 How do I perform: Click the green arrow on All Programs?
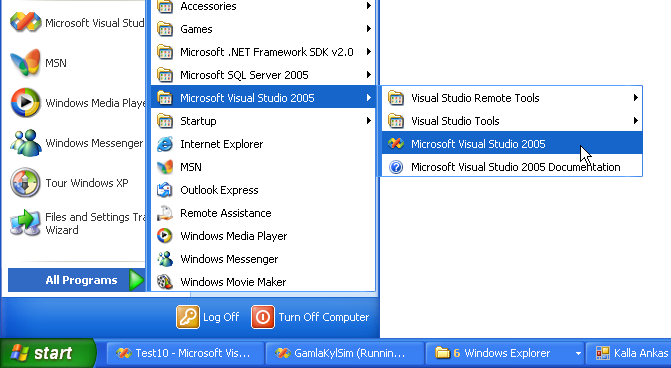tap(137, 280)
